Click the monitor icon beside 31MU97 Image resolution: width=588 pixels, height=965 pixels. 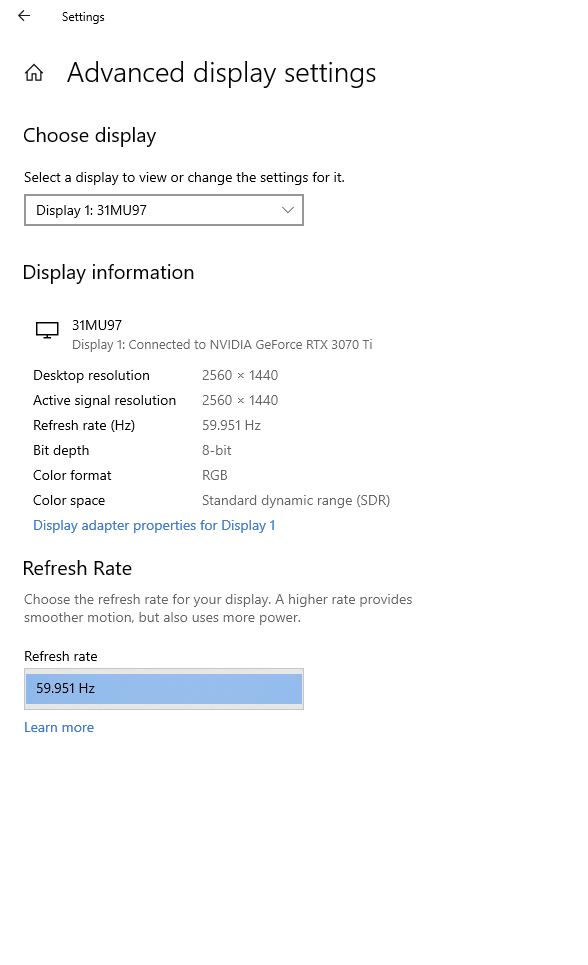pos(46,329)
